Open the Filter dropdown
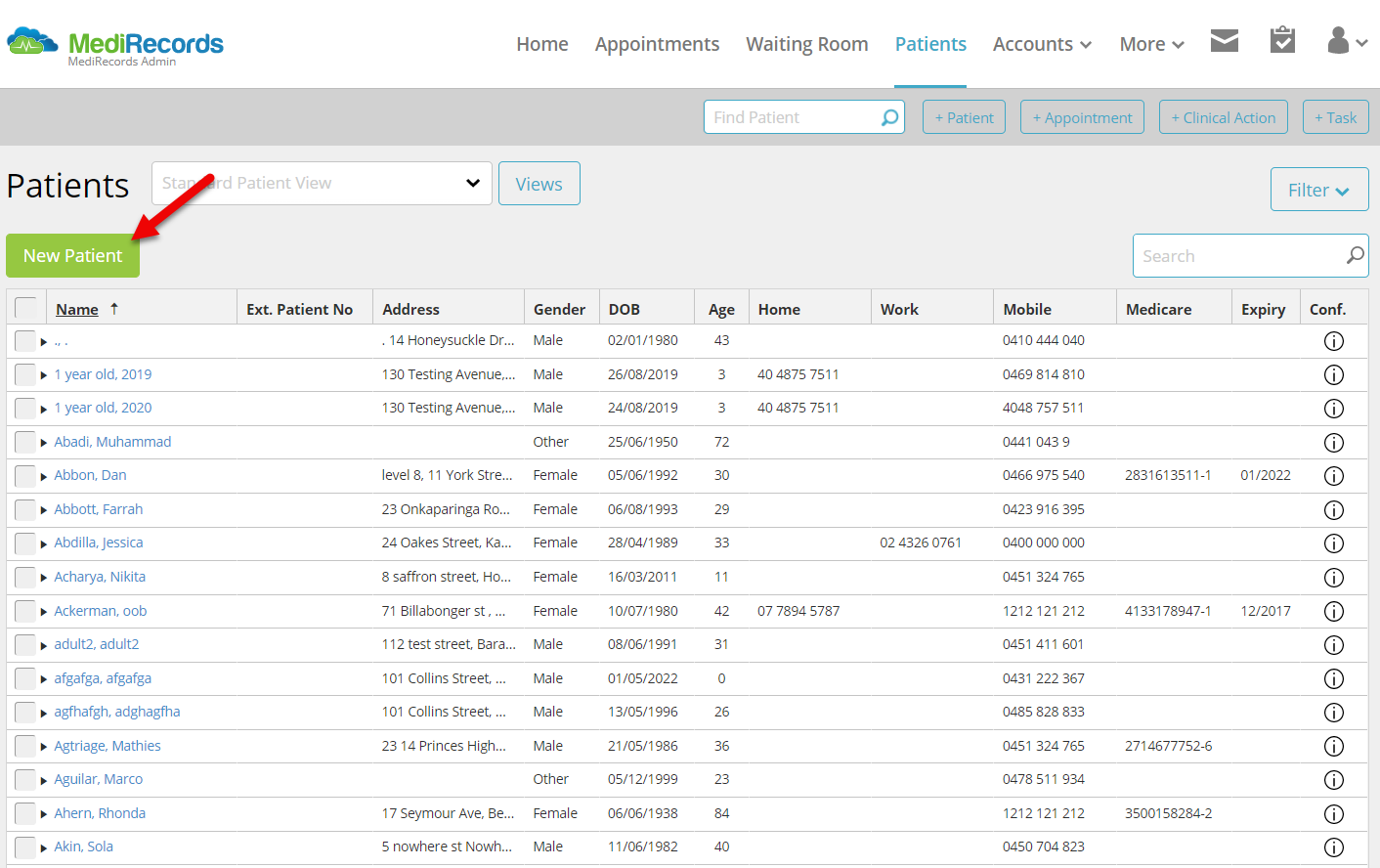 [x=1319, y=190]
